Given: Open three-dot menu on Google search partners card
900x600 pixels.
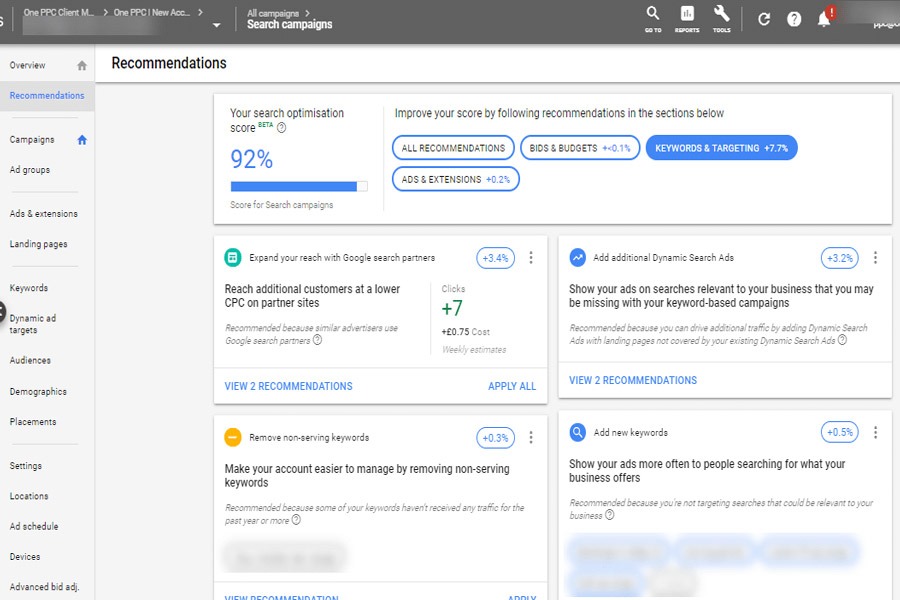Looking at the screenshot, I should 531,258.
